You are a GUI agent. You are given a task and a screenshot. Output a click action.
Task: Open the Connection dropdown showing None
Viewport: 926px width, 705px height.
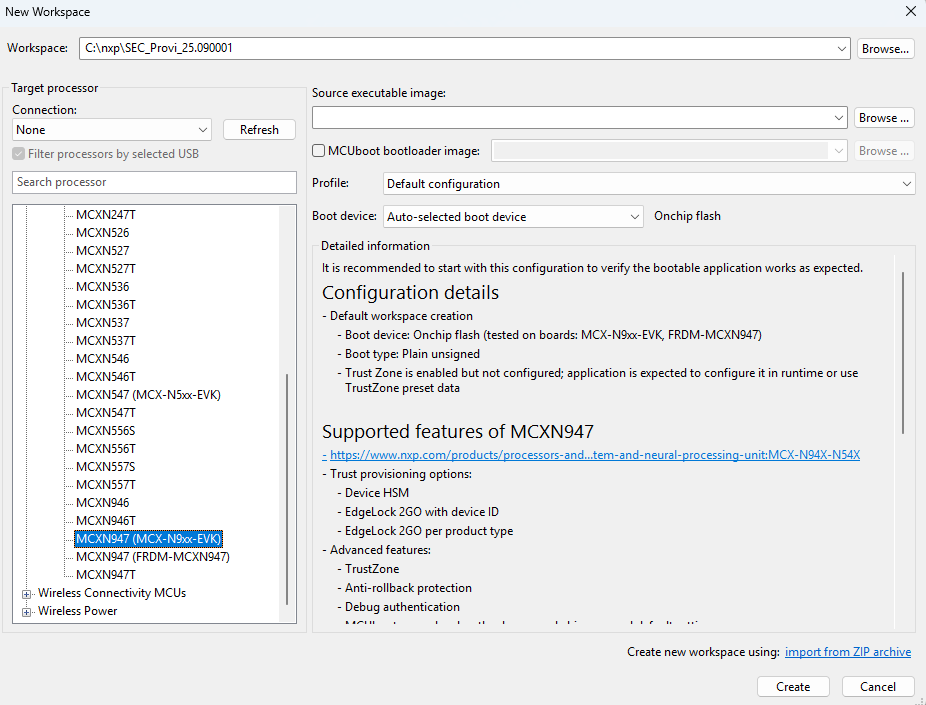[x=112, y=130]
